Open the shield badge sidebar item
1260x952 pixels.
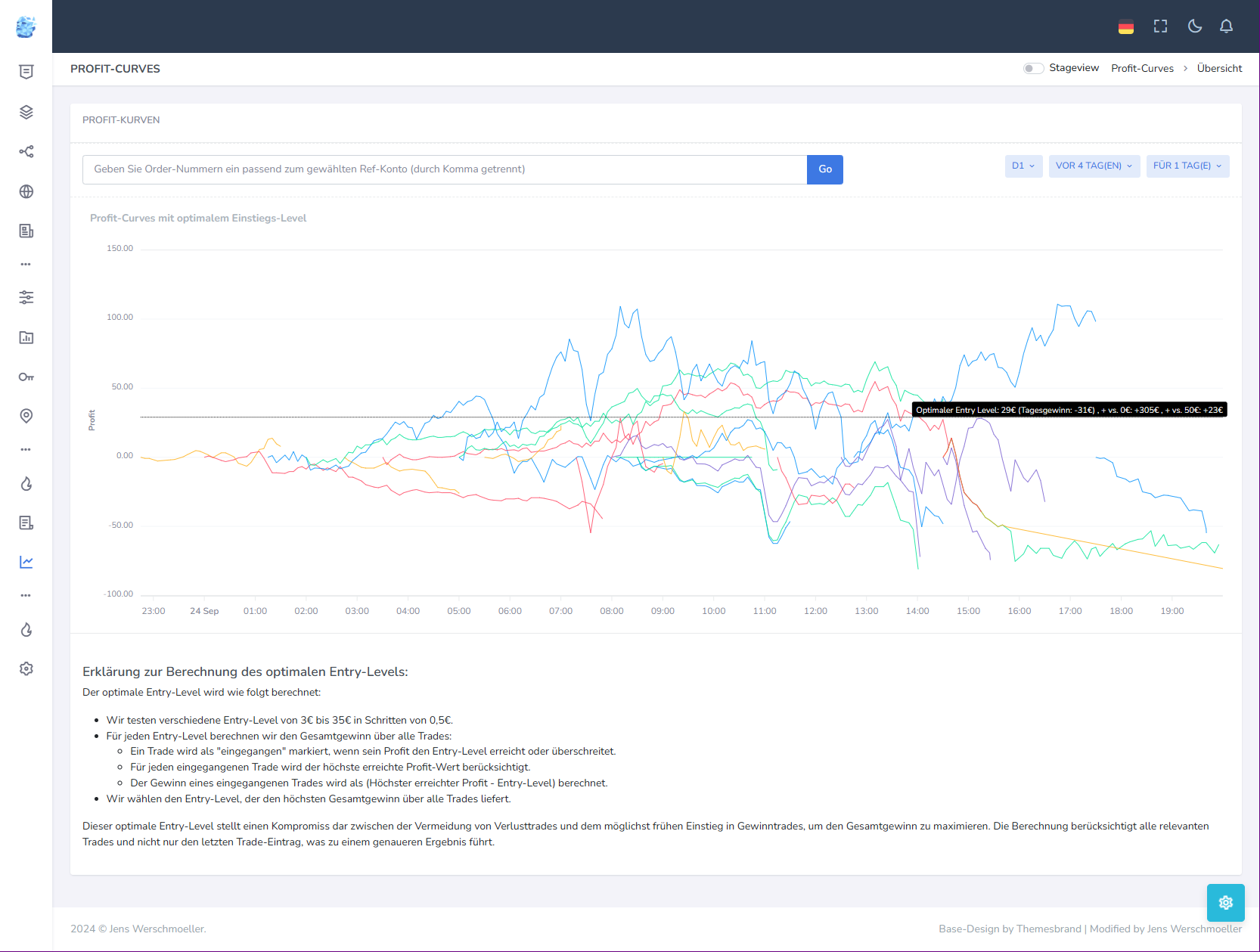tap(26, 72)
